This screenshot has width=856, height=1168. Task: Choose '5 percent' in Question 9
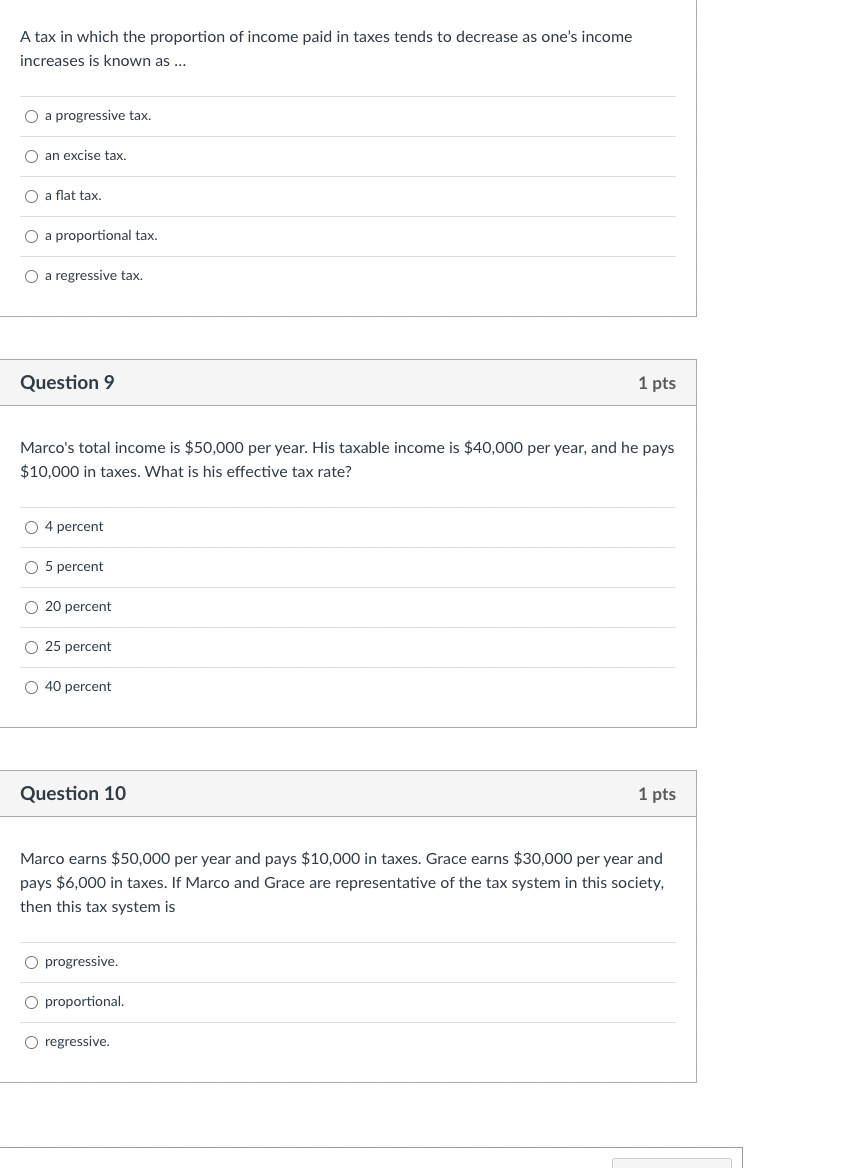pyautogui.click(x=31, y=567)
